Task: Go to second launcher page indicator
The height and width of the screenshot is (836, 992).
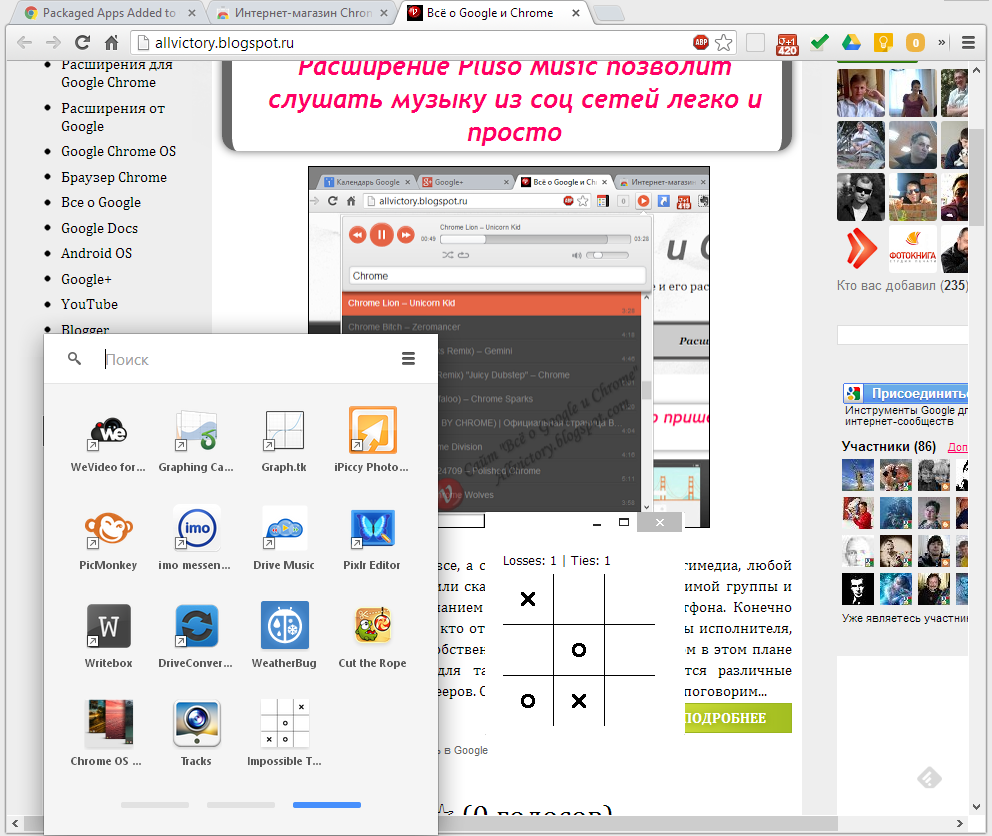Action: coord(241,805)
